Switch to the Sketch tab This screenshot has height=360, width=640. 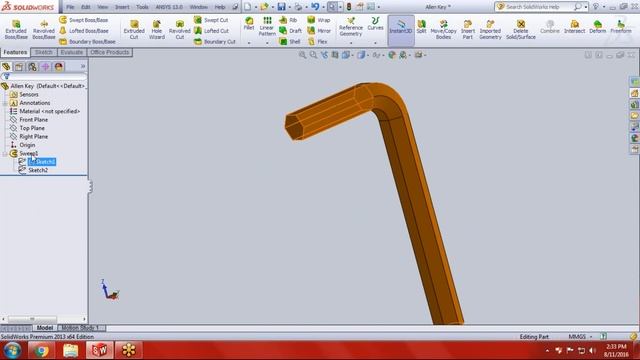tap(43, 52)
